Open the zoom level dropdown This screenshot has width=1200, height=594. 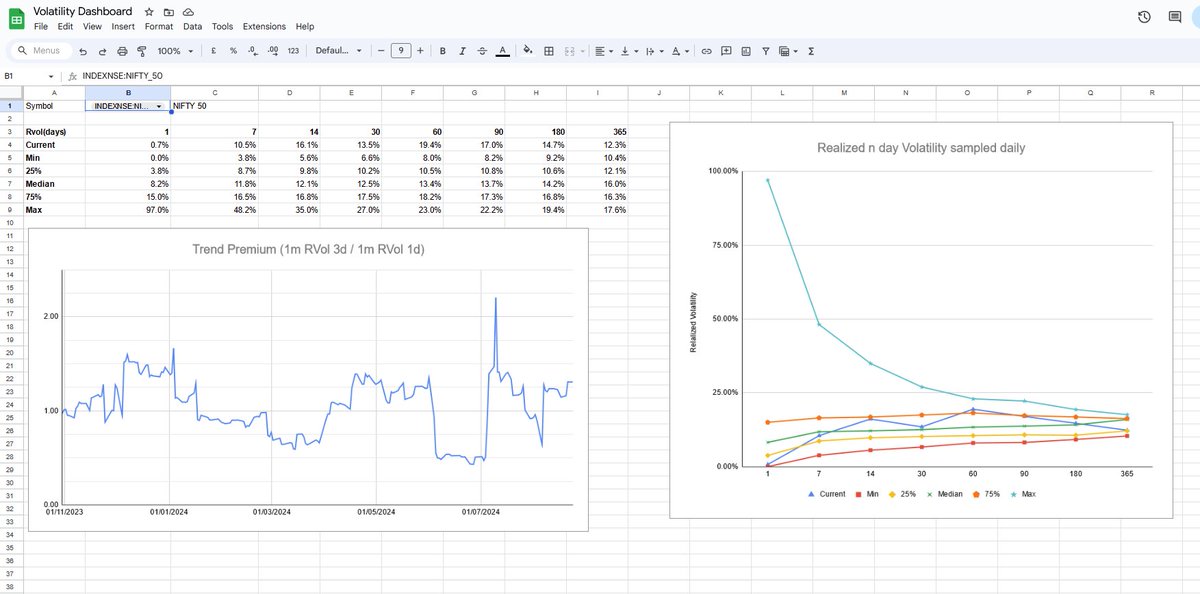click(x=174, y=51)
